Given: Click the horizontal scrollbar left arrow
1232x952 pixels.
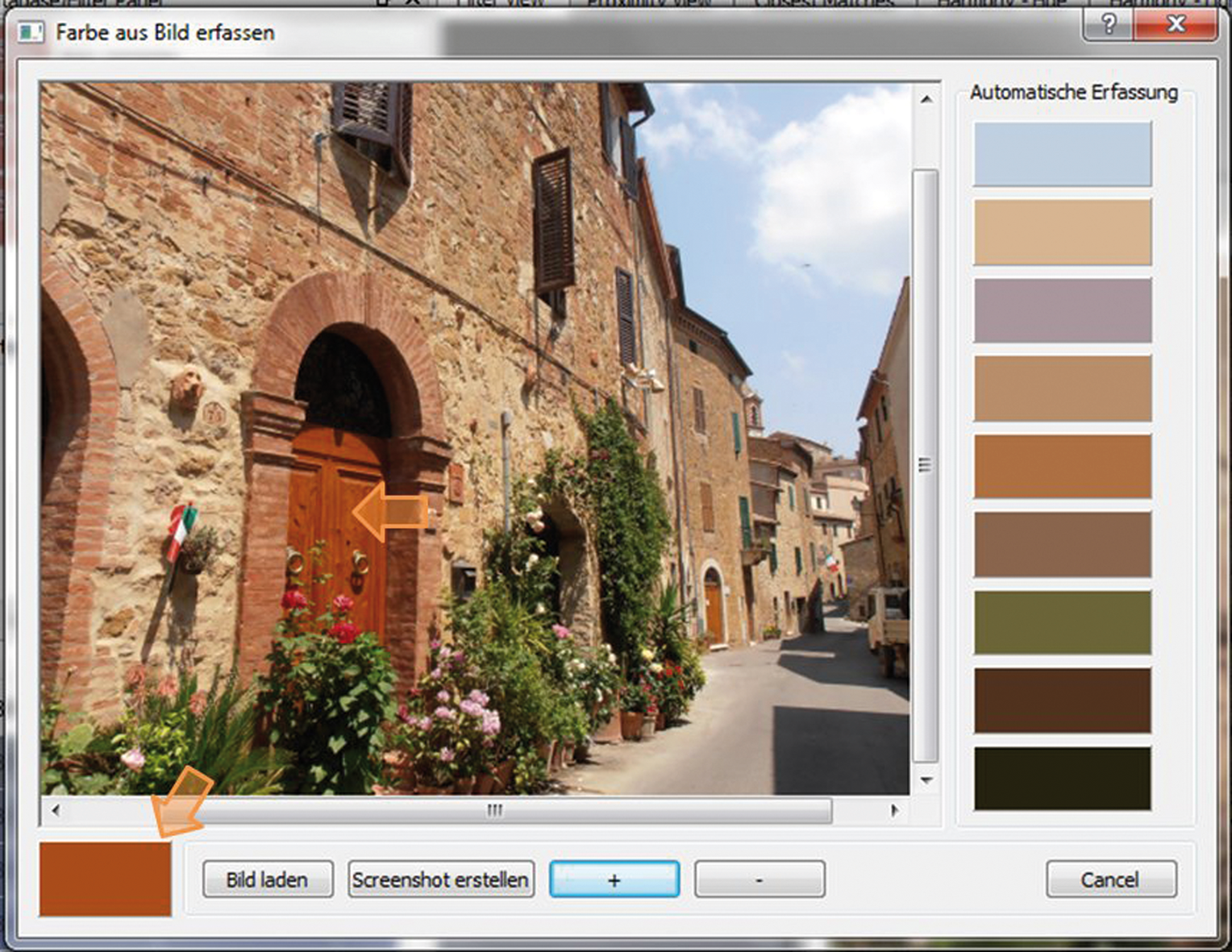Looking at the screenshot, I should [x=55, y=810].
